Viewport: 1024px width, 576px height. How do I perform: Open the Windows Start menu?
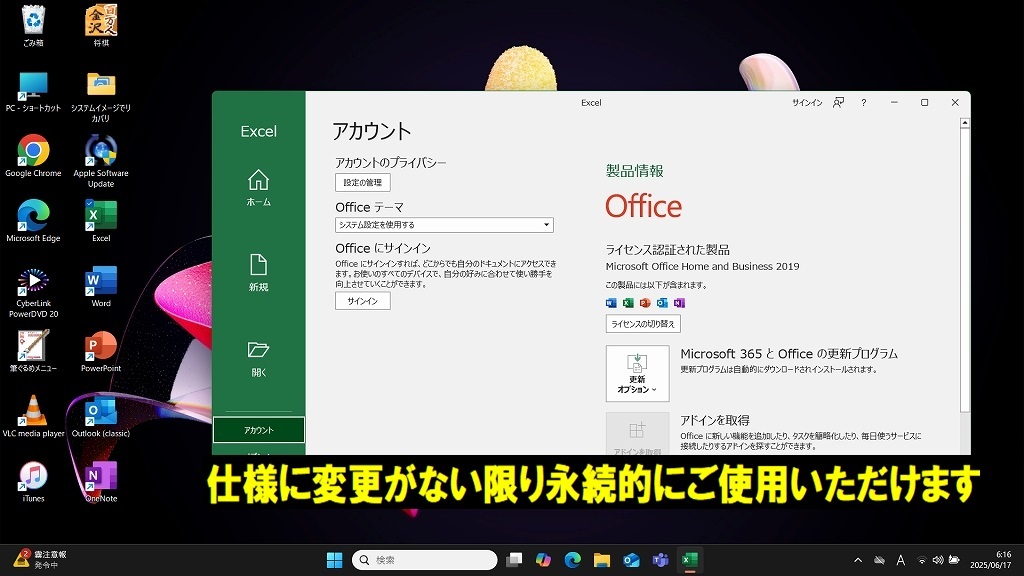[334, 560]
